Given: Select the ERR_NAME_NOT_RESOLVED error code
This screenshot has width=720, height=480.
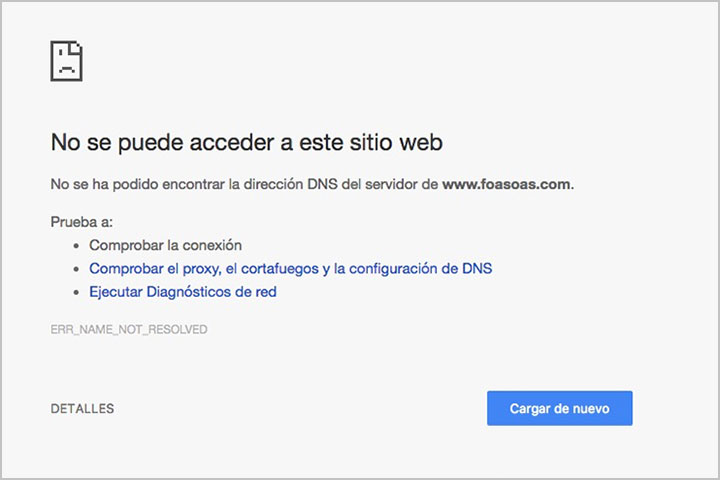Looking at the screenshot, I should 129,329.
